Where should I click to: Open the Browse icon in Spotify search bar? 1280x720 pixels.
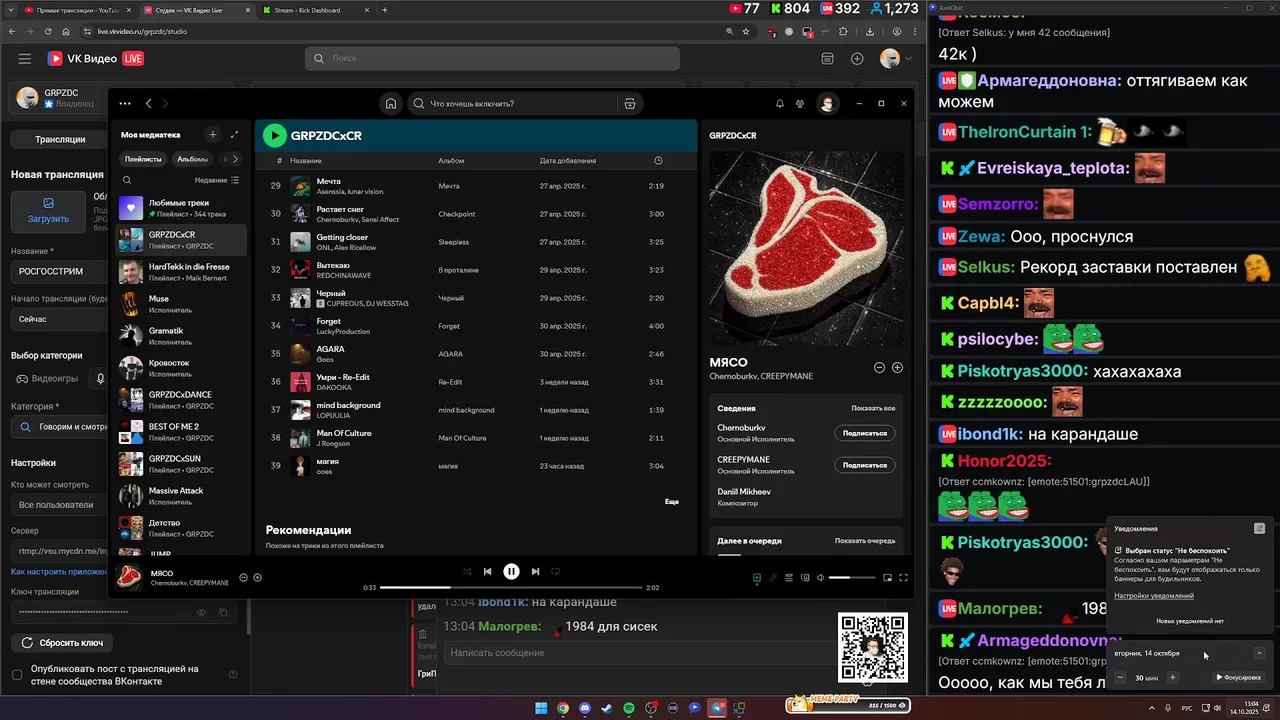[x=629, y=103]
